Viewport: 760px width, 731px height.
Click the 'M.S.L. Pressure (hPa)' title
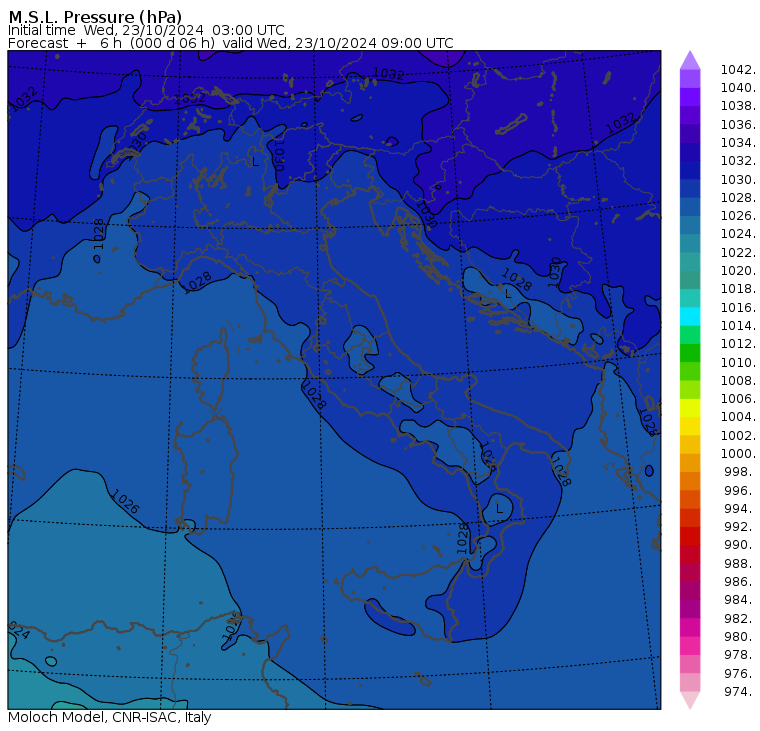(x=95, y=17)
